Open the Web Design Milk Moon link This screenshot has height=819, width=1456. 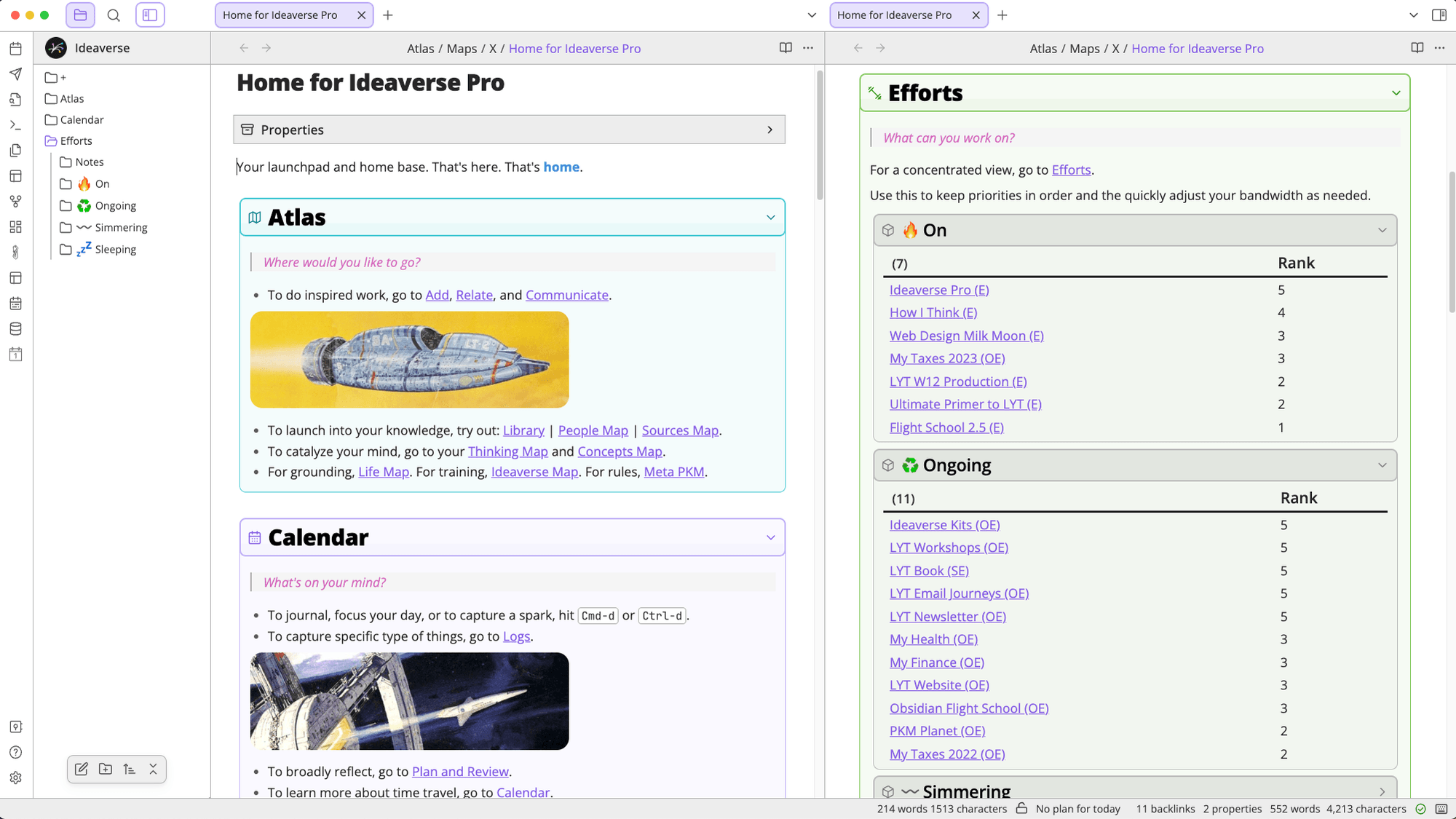966,336
